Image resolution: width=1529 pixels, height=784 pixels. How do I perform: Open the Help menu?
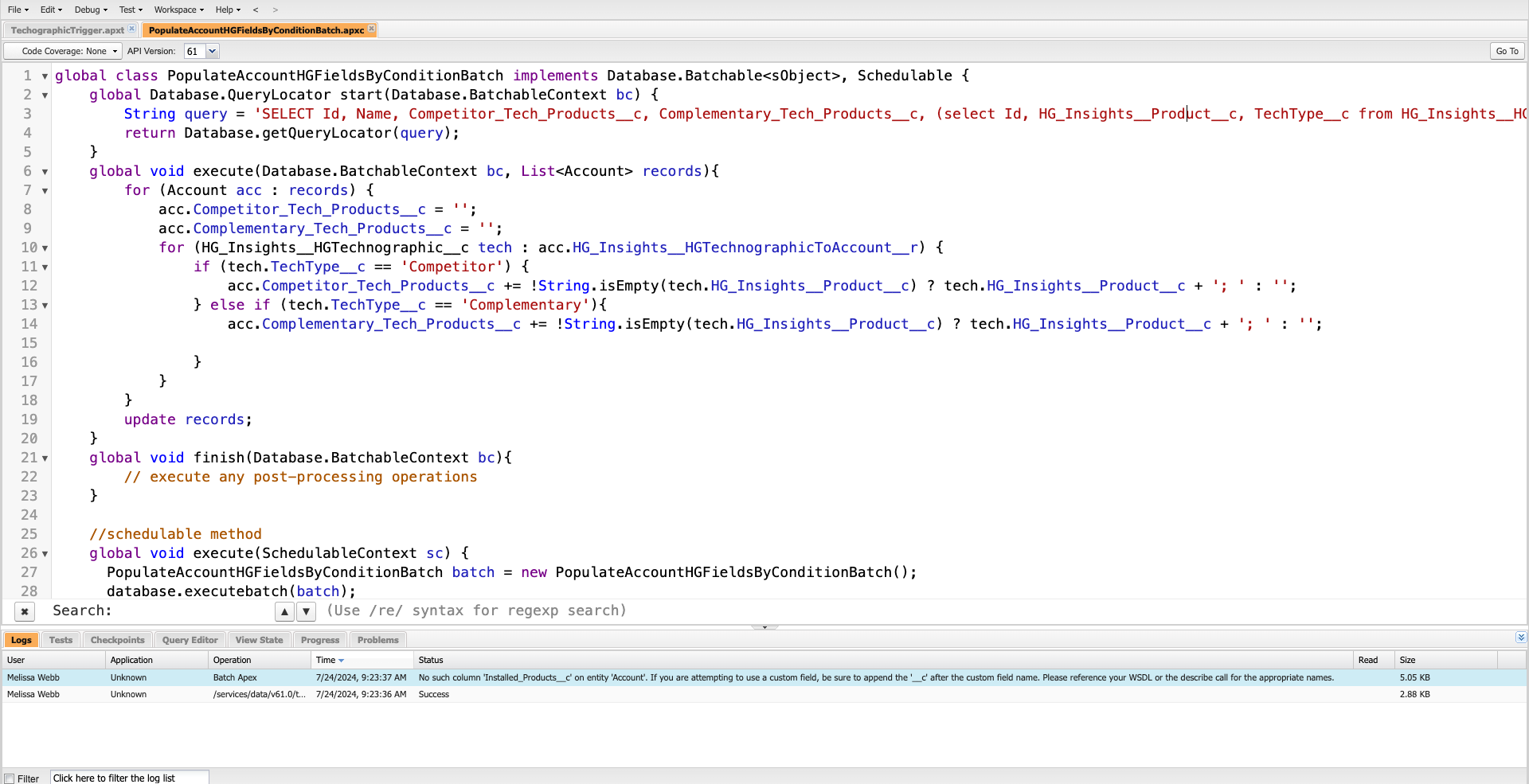click(228, 10)
